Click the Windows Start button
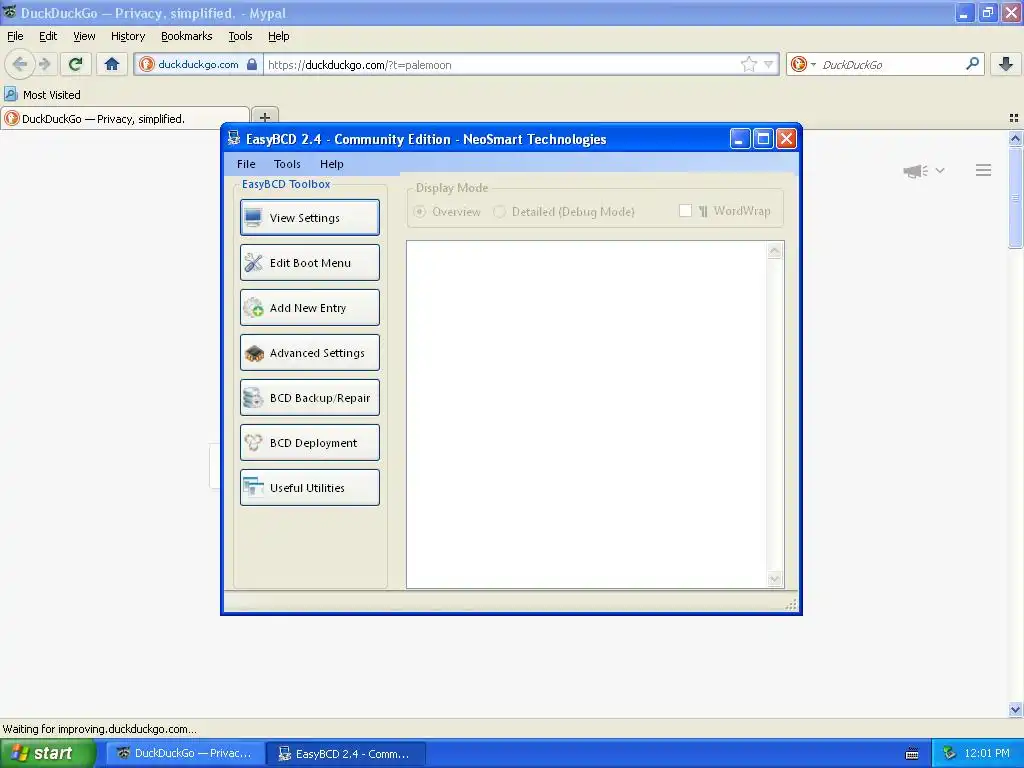This screenshot has width=1024, height=768. [48, 753]
